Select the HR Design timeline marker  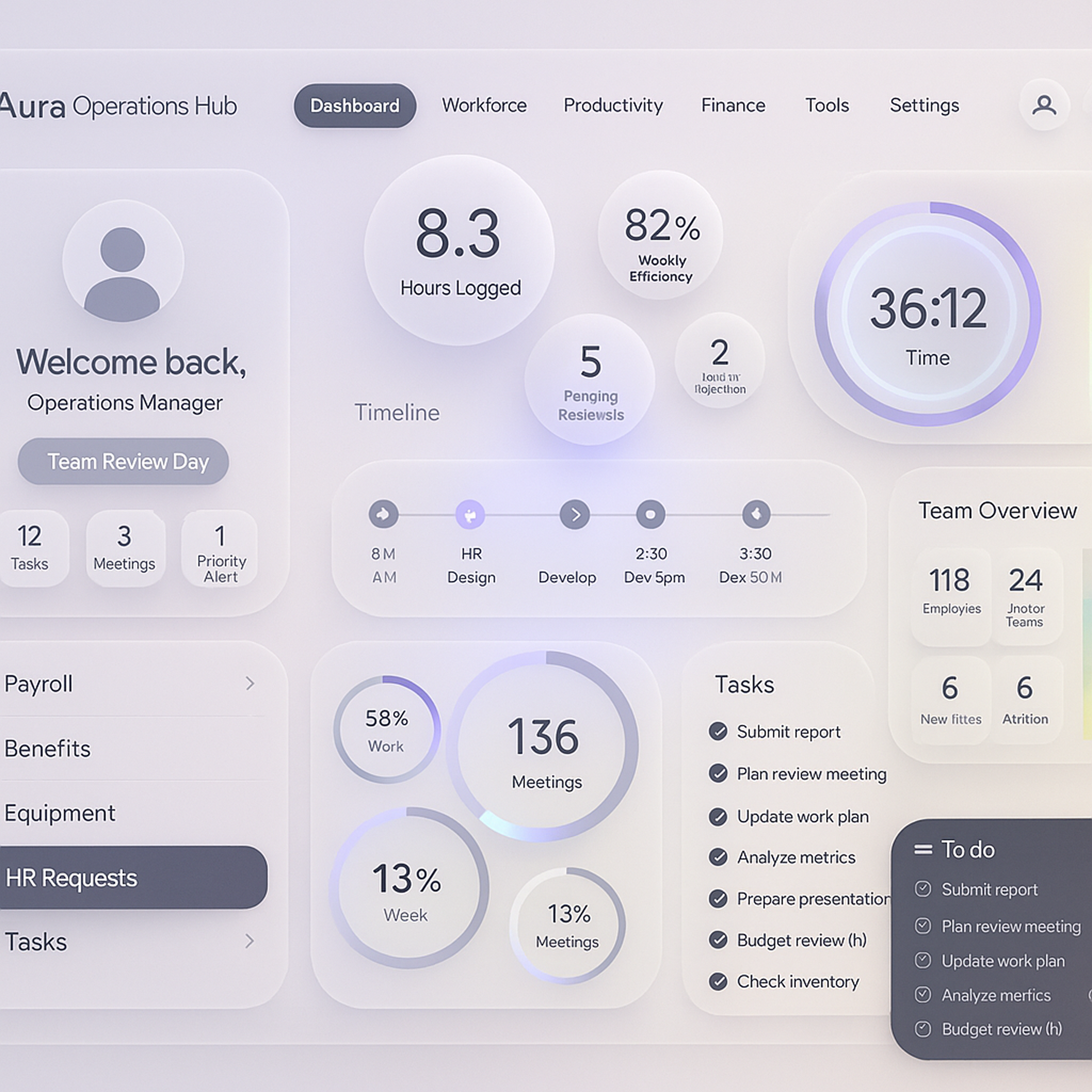(x=470, y=514)
